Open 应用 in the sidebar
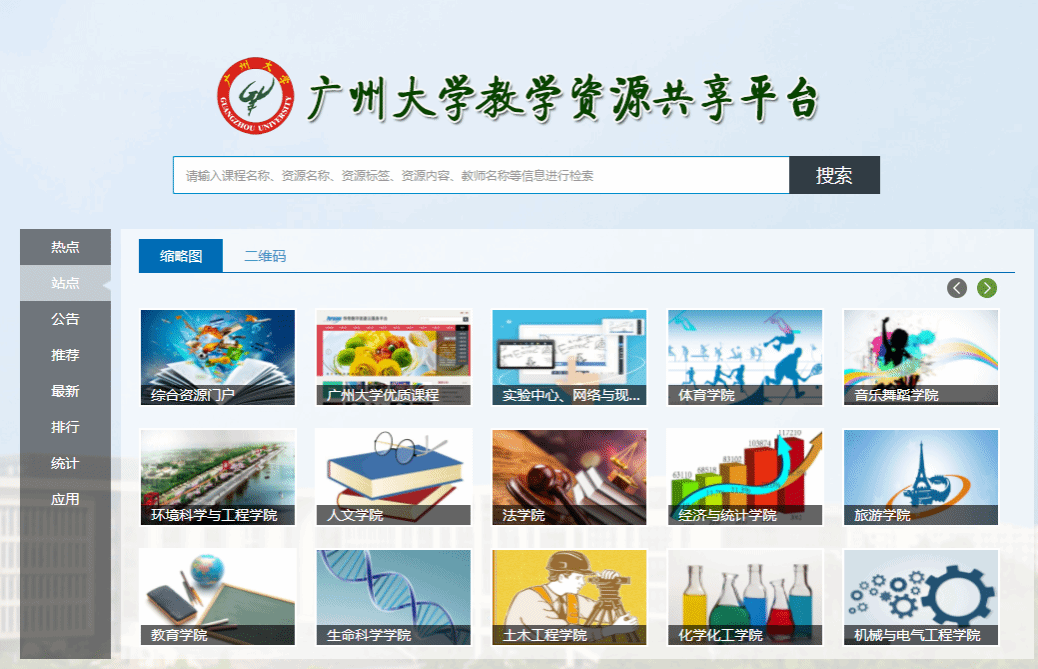This screenshot has height=669, width=1038. (65, 500)
